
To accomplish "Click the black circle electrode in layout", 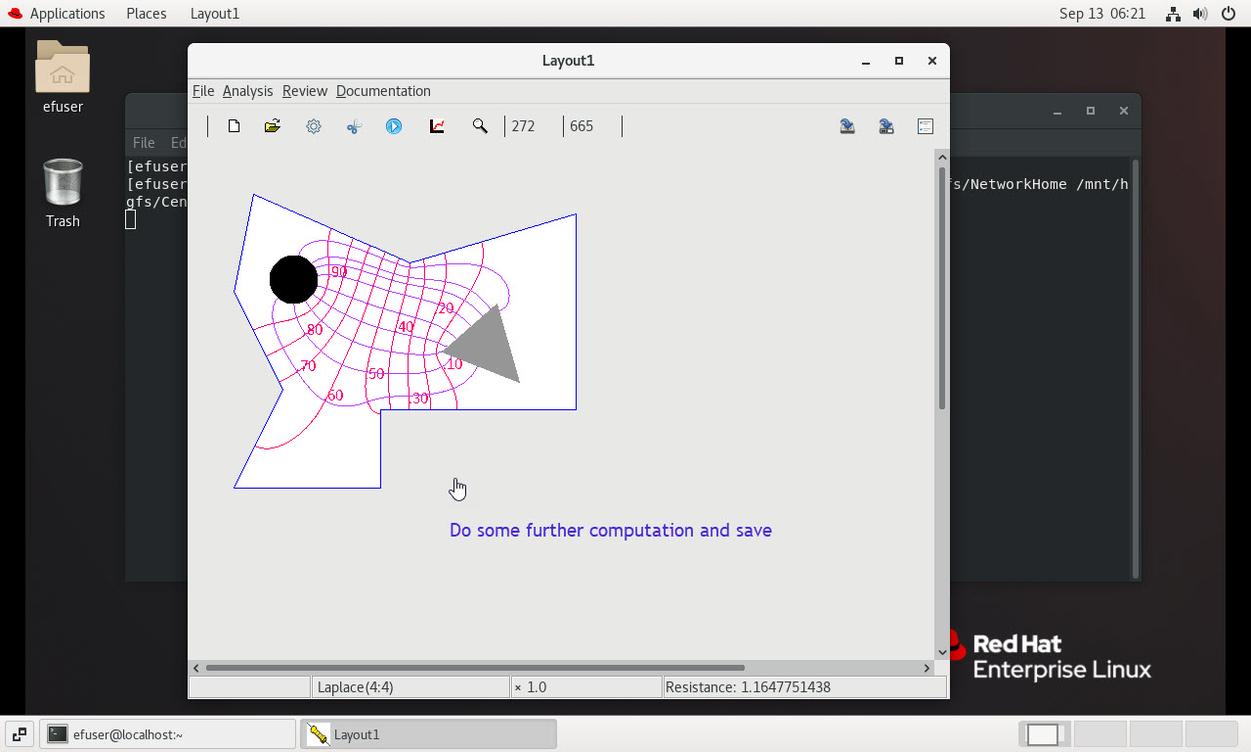I will click(x=293, y=279).
